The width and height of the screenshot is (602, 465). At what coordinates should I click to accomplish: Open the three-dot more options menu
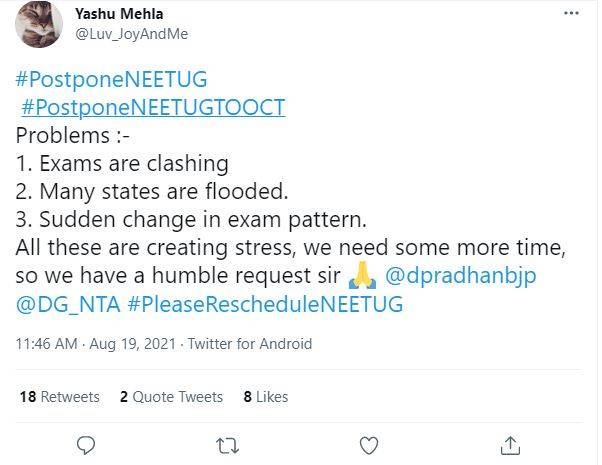click(x=571, y=15)
